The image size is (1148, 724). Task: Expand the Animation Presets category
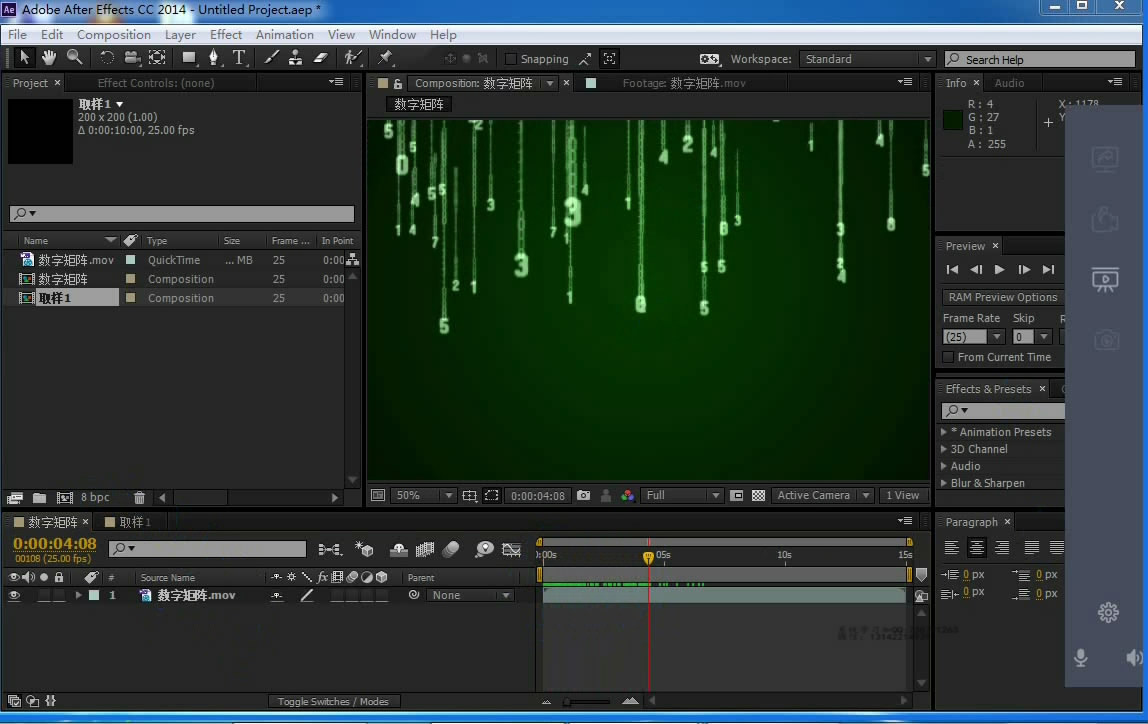click(x=944, y=432)
